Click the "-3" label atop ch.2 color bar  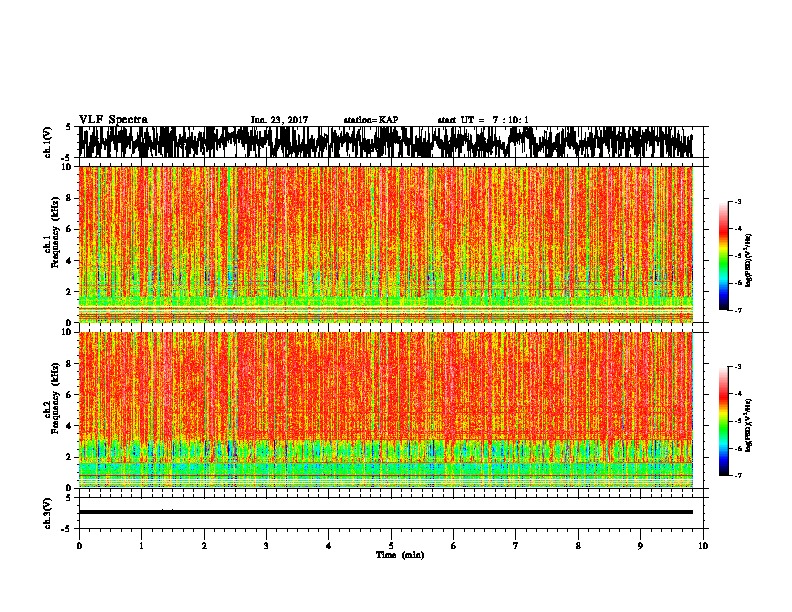pyautogui.click(x=738, y=367)
